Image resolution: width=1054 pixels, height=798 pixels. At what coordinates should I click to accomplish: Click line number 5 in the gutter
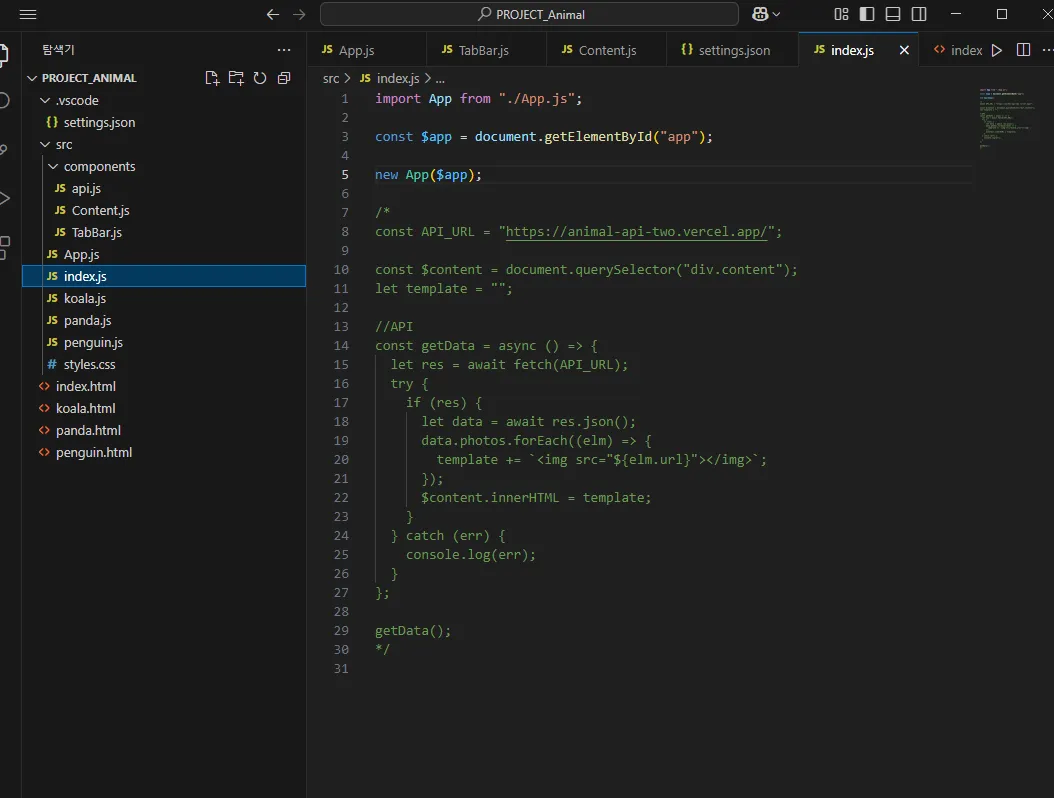(344, 175)
